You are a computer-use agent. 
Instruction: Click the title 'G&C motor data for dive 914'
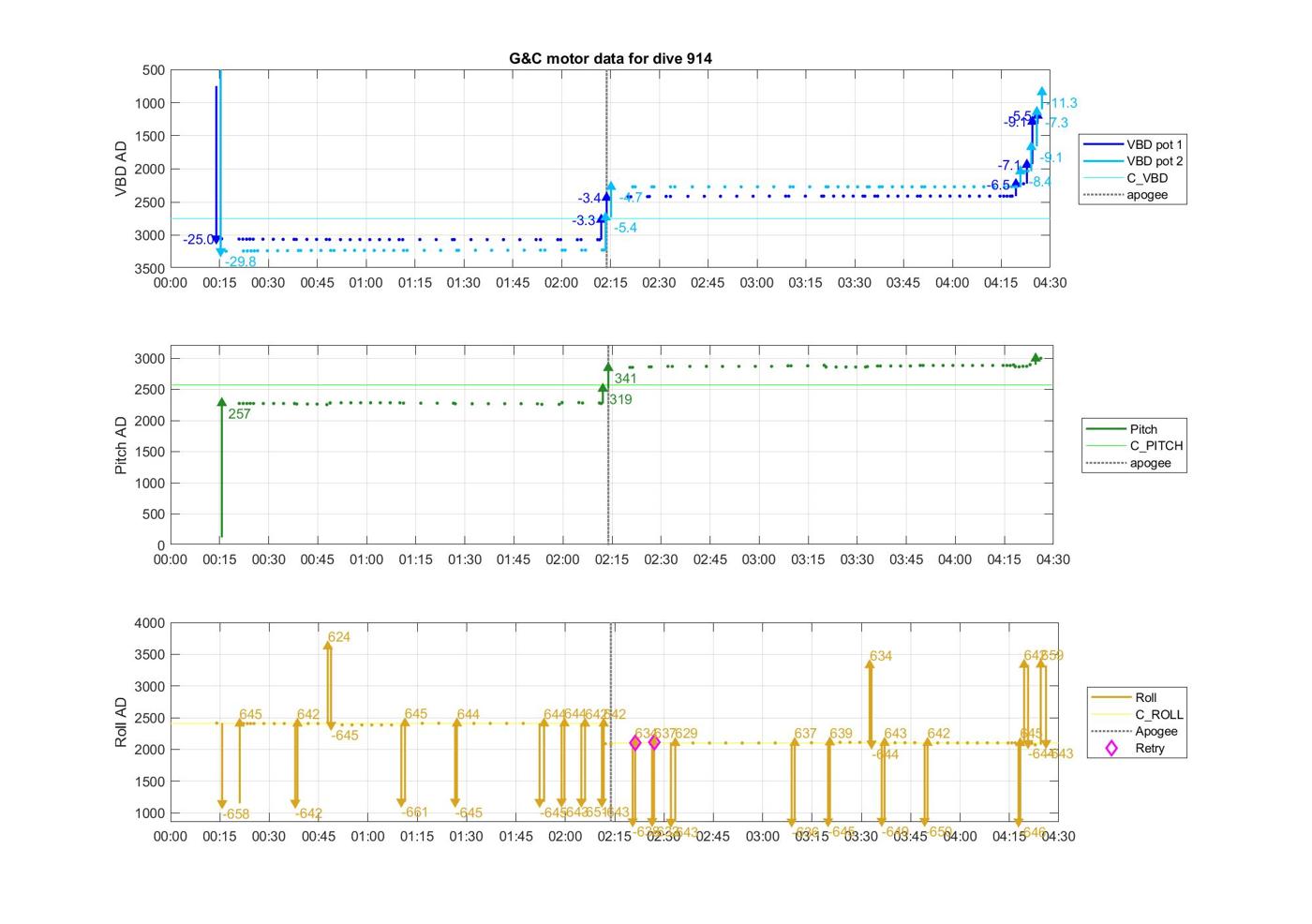[610, 58]
